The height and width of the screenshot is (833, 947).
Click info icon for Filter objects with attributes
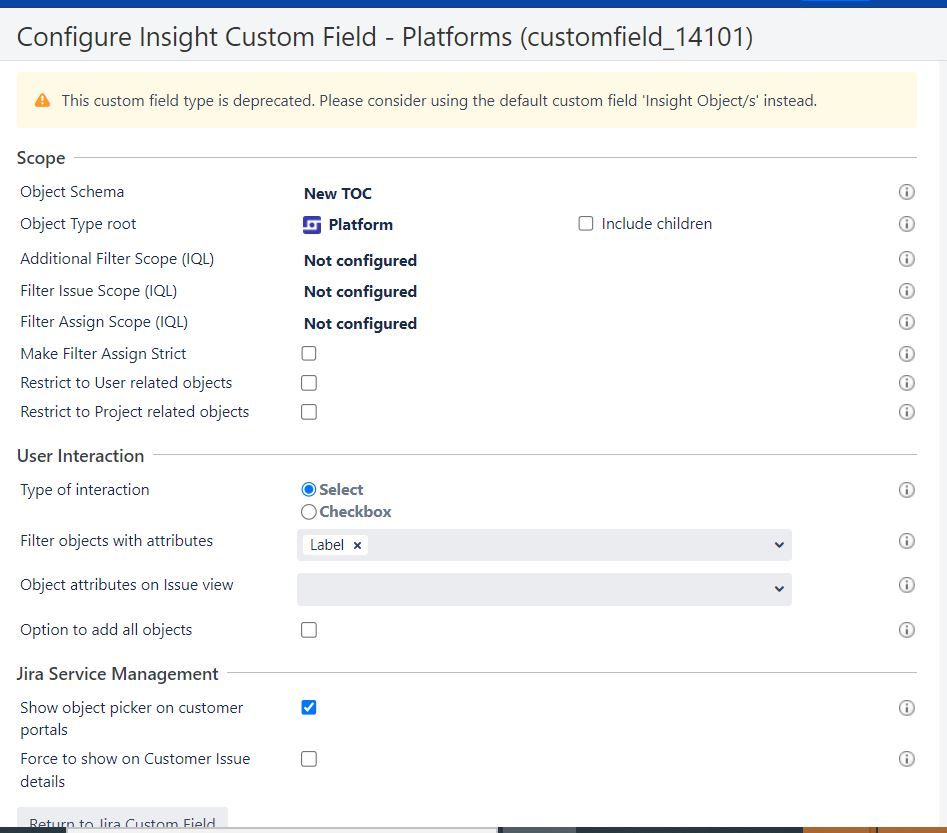[x=906, y=541]
